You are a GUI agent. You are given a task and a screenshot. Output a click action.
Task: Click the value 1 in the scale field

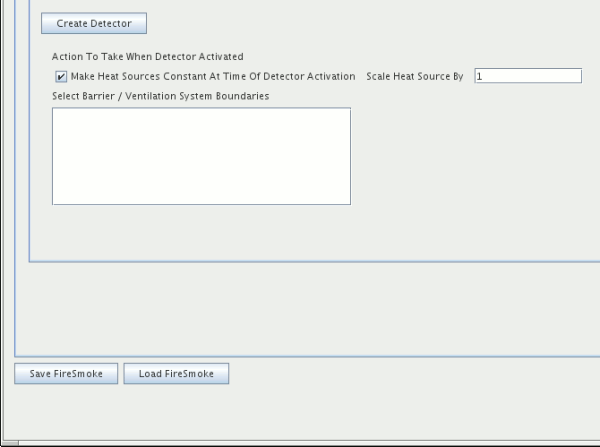pos(480,76)
